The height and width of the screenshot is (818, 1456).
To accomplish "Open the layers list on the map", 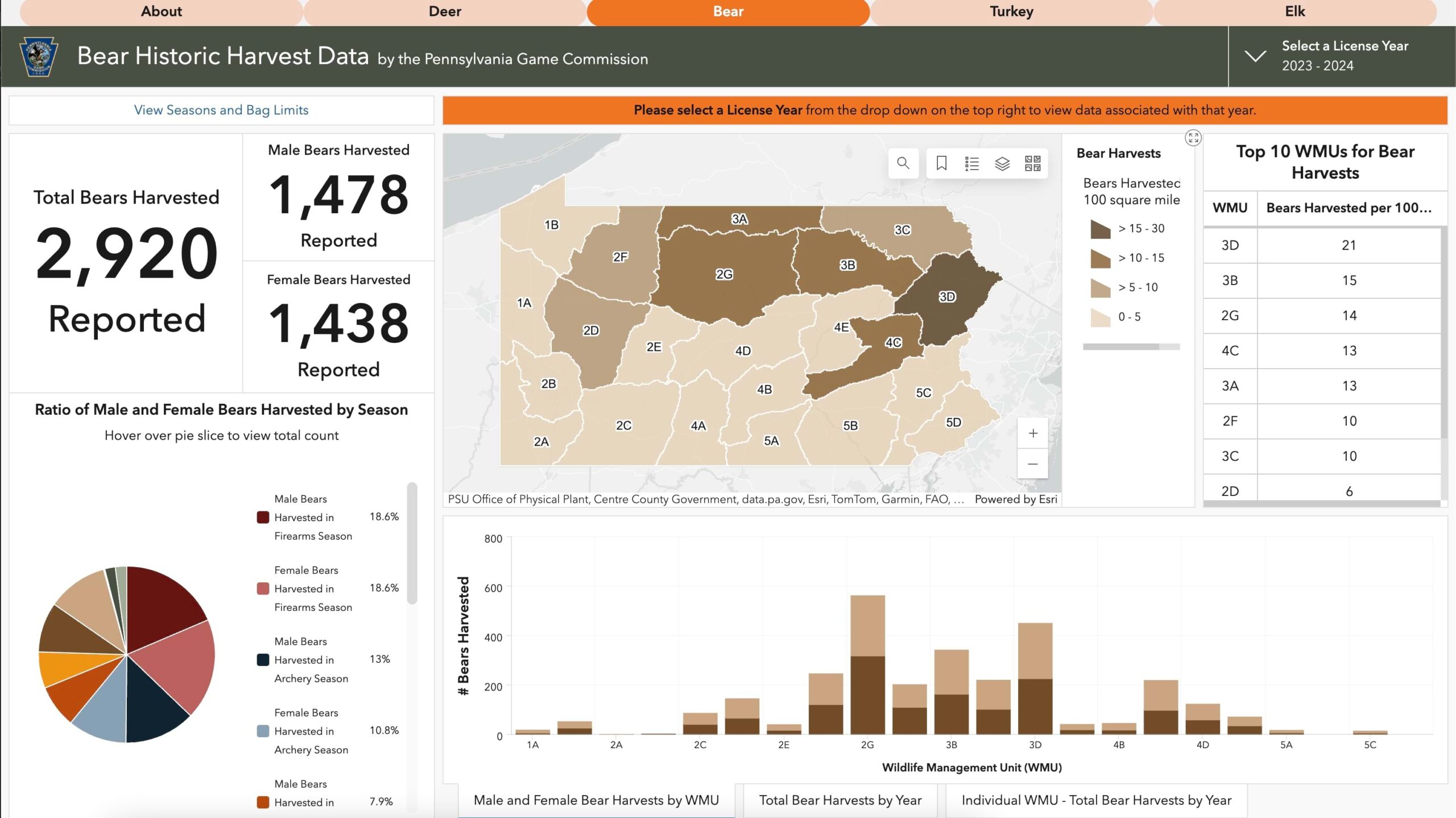I will click(x=1003, y=163).
